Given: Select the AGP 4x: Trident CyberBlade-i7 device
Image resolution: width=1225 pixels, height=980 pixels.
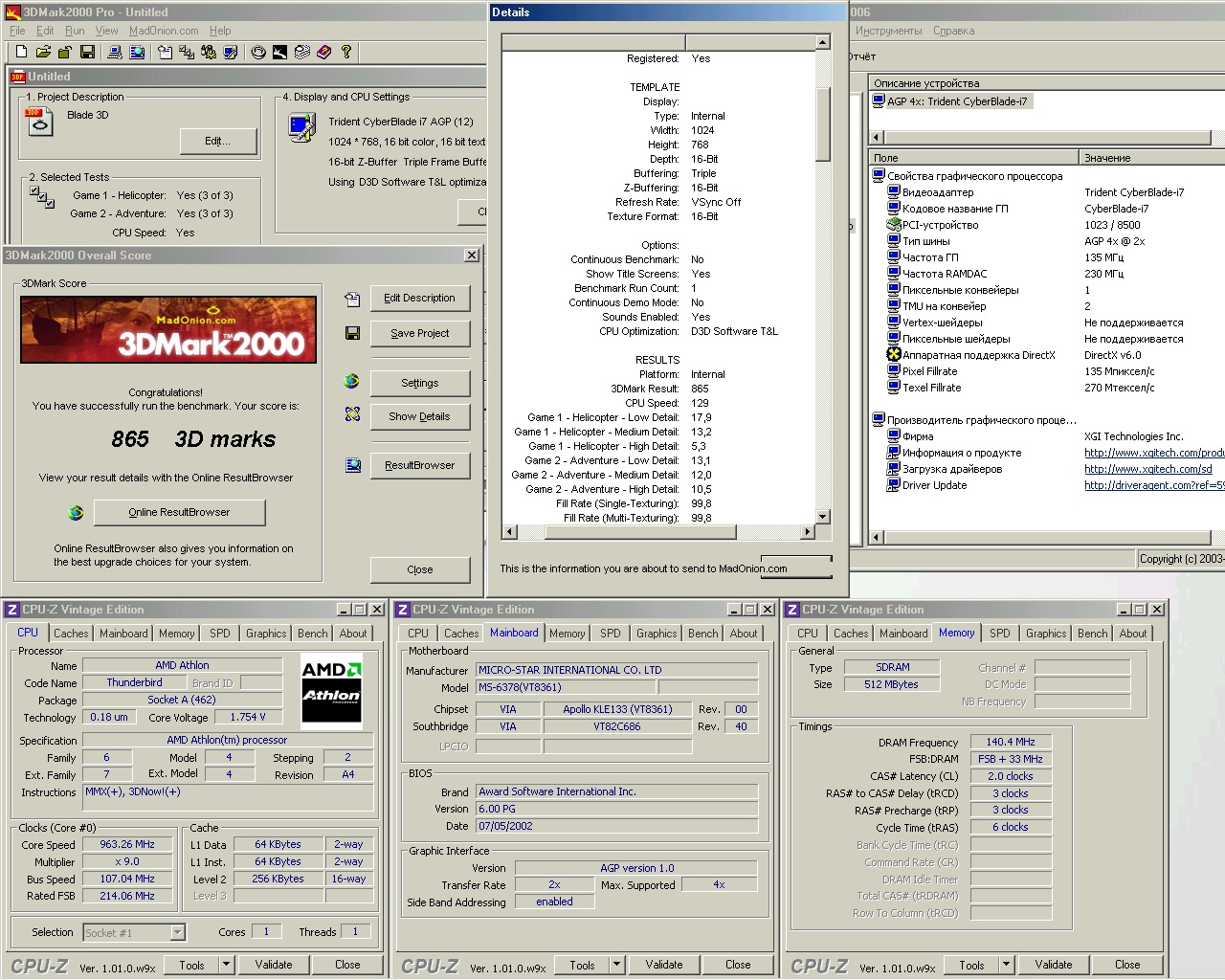Looking at the screenshot, I should point(952,101).
